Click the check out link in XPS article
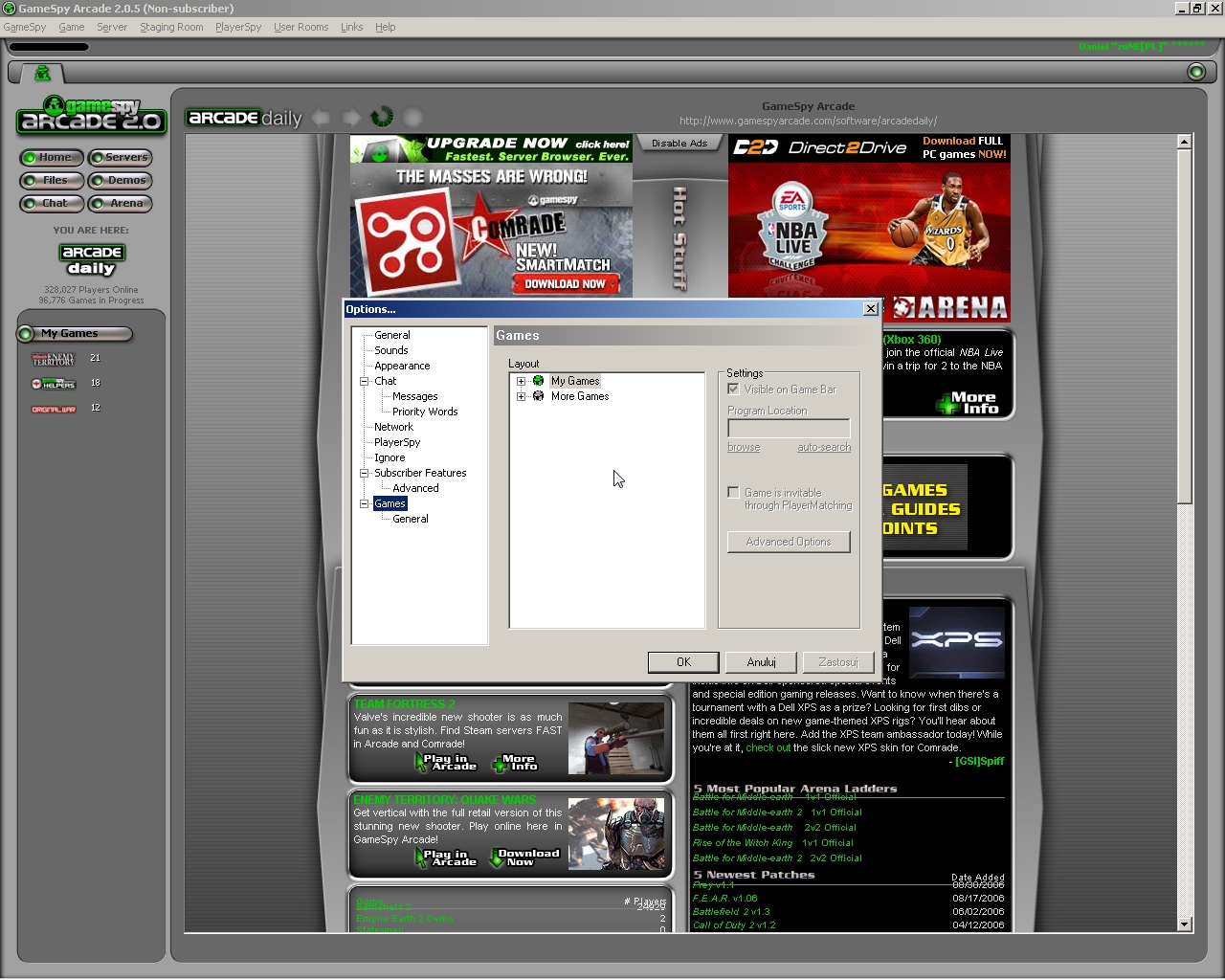Viewport: 1225px width, 980px height. (x=768, y=748)
